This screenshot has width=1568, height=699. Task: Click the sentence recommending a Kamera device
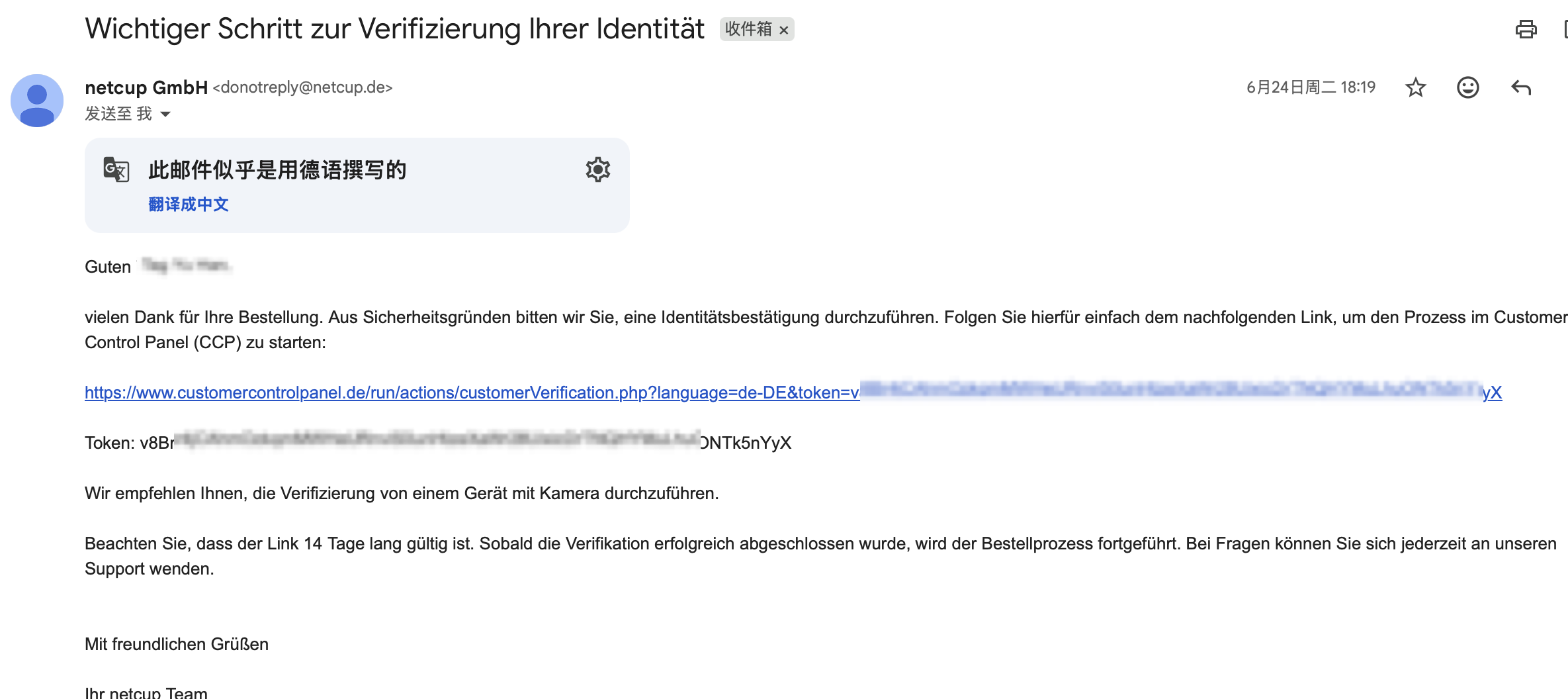(401, 493)
